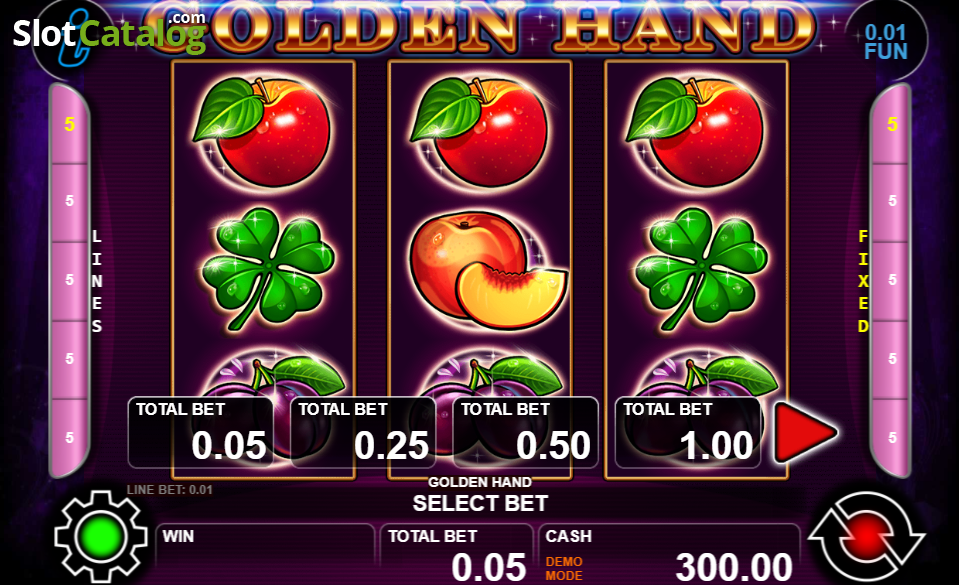The height and width of the screenshot is (585, 959).
Task: Click the red apple on third reel
Action: (696, 132)
